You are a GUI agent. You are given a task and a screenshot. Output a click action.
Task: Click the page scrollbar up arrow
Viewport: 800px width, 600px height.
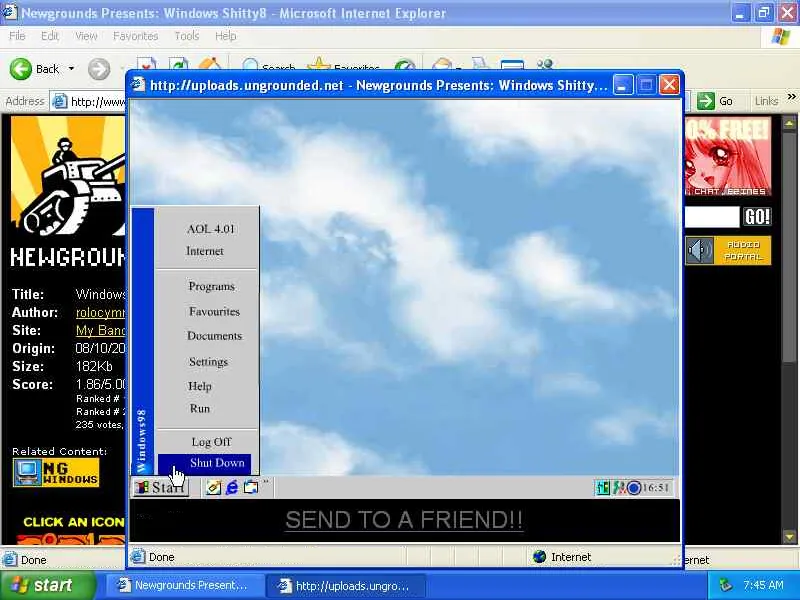(x=789, y=123)
